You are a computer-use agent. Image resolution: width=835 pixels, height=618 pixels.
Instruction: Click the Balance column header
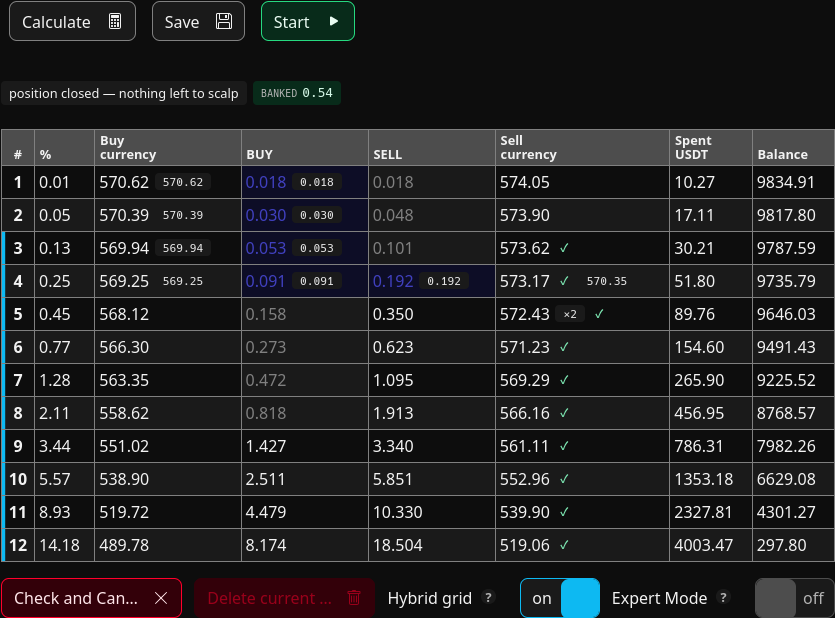(x=793, y=147)
